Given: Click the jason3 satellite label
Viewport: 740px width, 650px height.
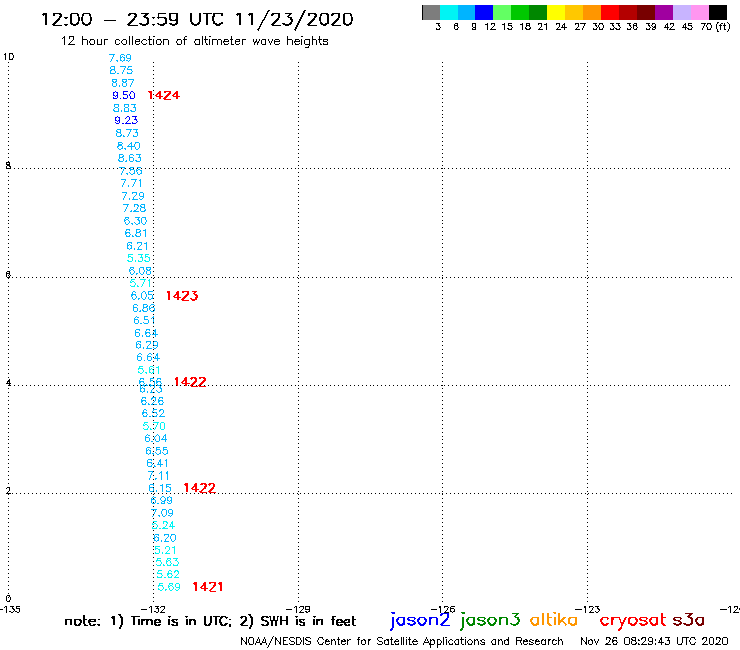Looking at the screenshot, I should (490, 620).
